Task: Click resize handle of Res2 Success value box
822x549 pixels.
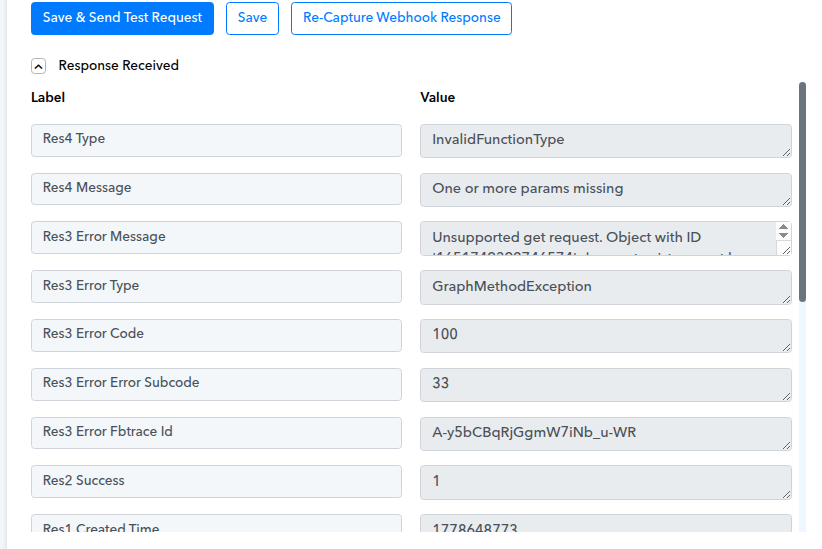Action: pos(786,494)
